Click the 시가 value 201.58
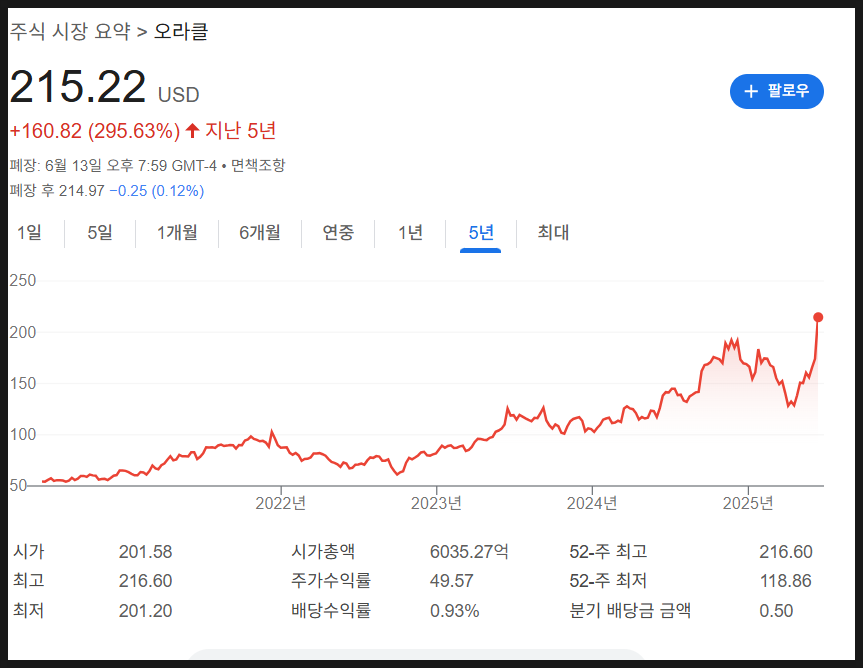Viewport: 863px width, 668px height. coord(146,552)
